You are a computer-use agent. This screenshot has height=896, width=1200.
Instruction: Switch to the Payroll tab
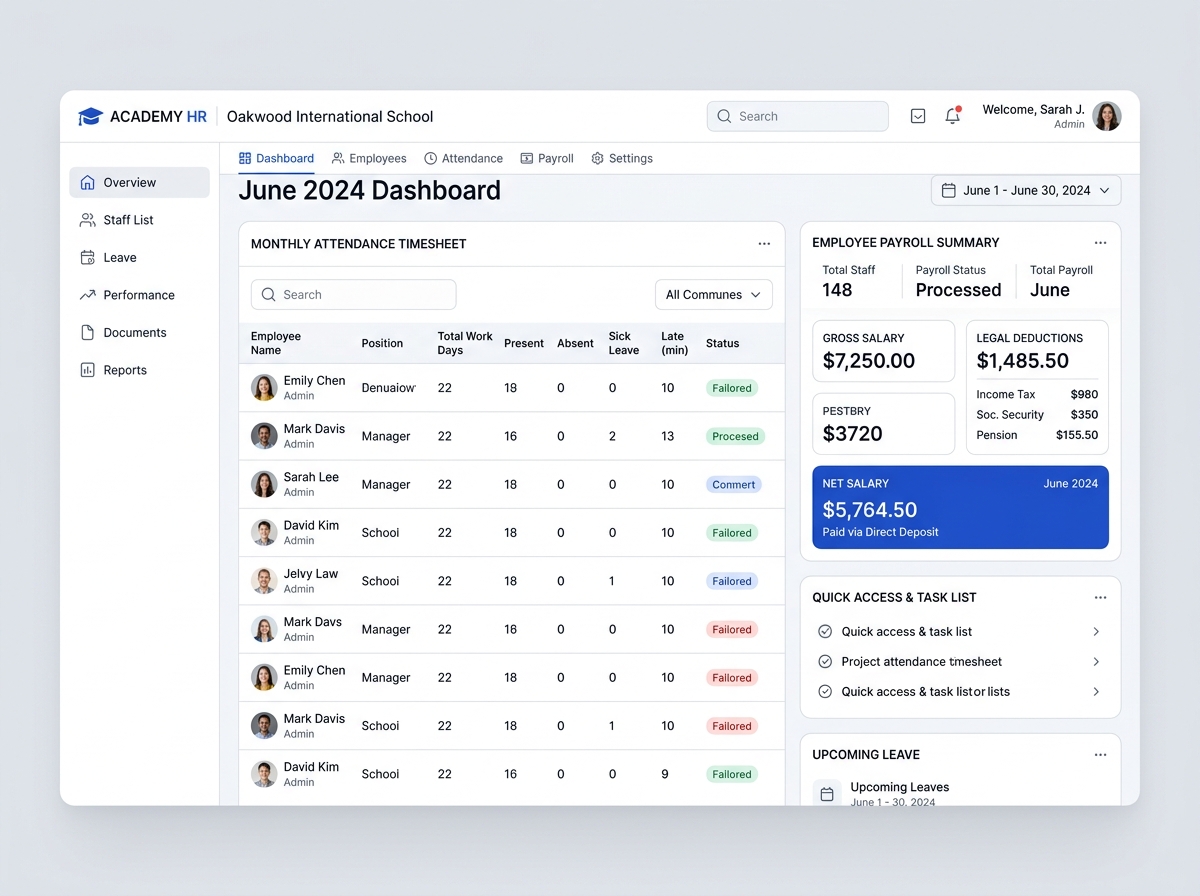coord(547,158)
